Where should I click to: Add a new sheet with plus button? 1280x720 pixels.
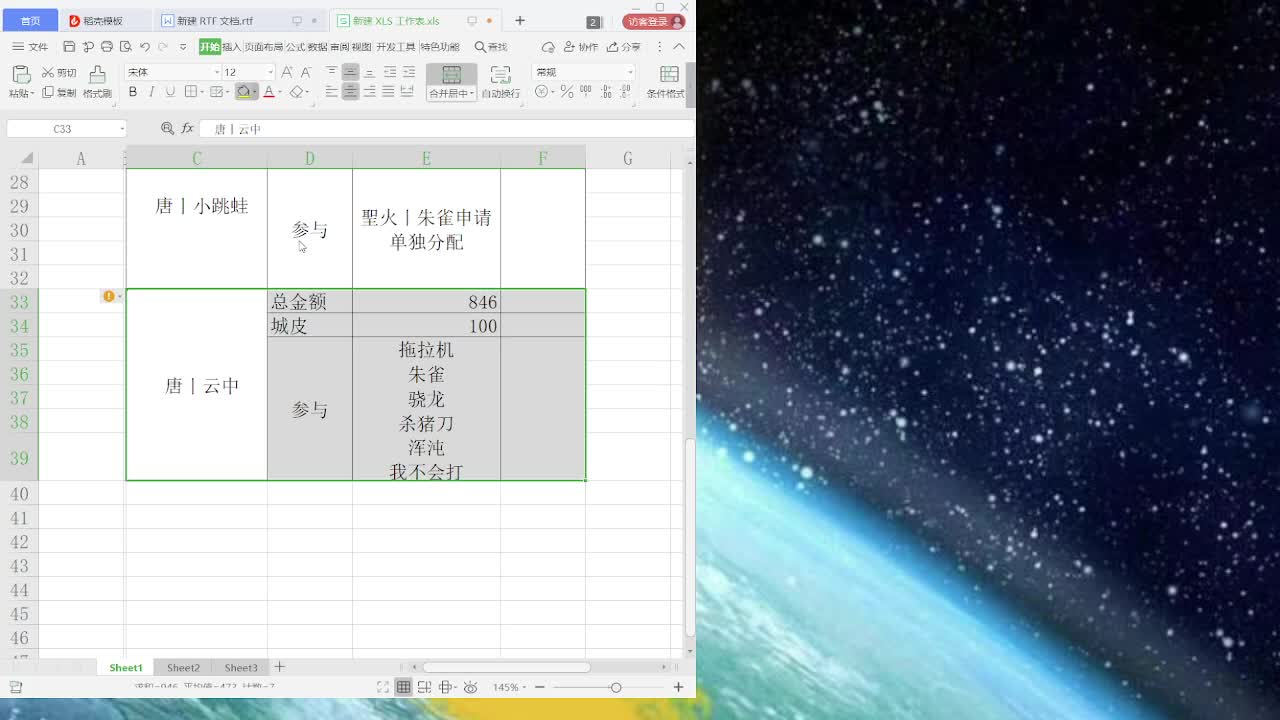[x=280, y=667]
